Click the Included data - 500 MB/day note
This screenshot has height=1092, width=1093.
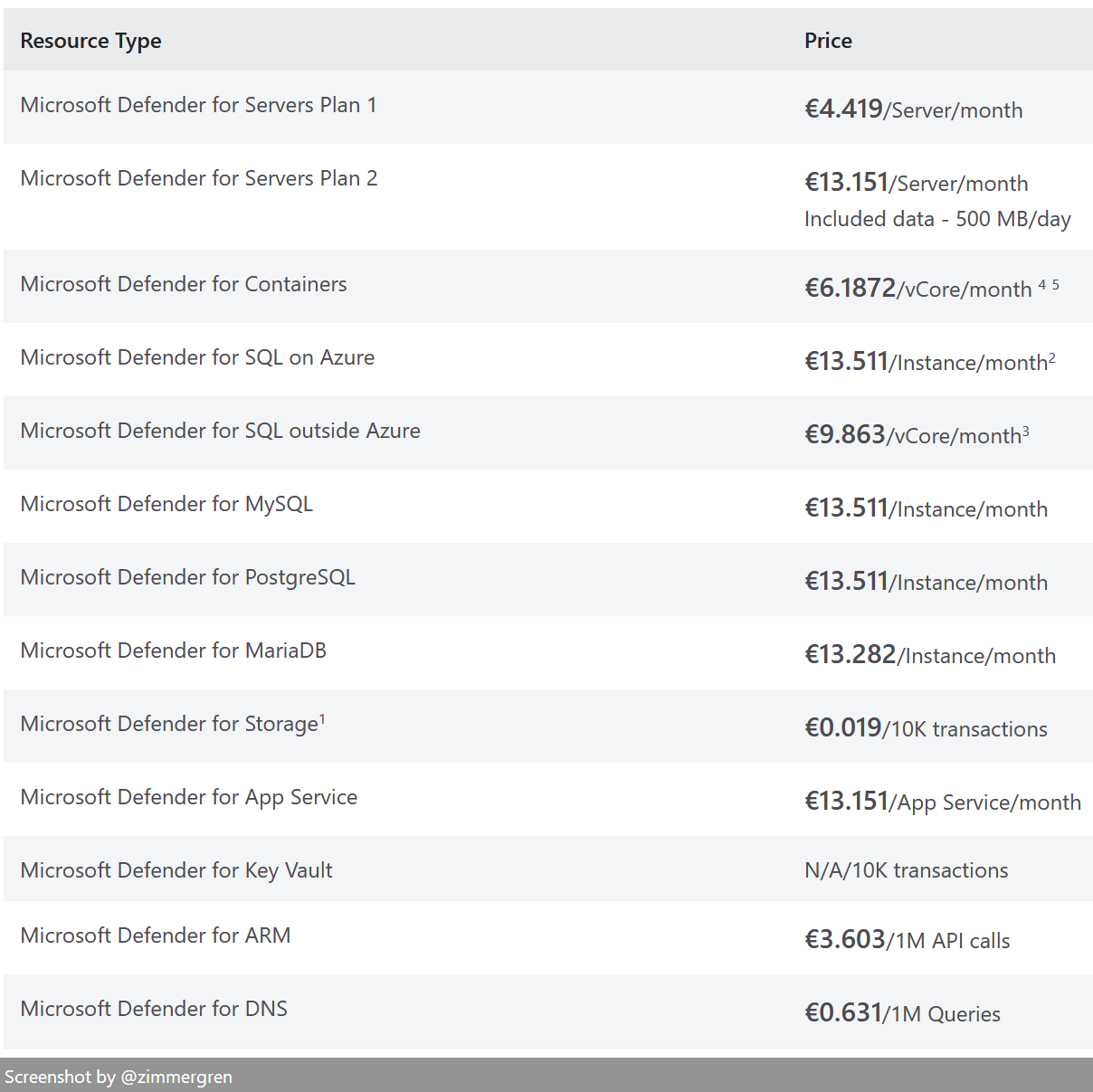tap(936, 219)
